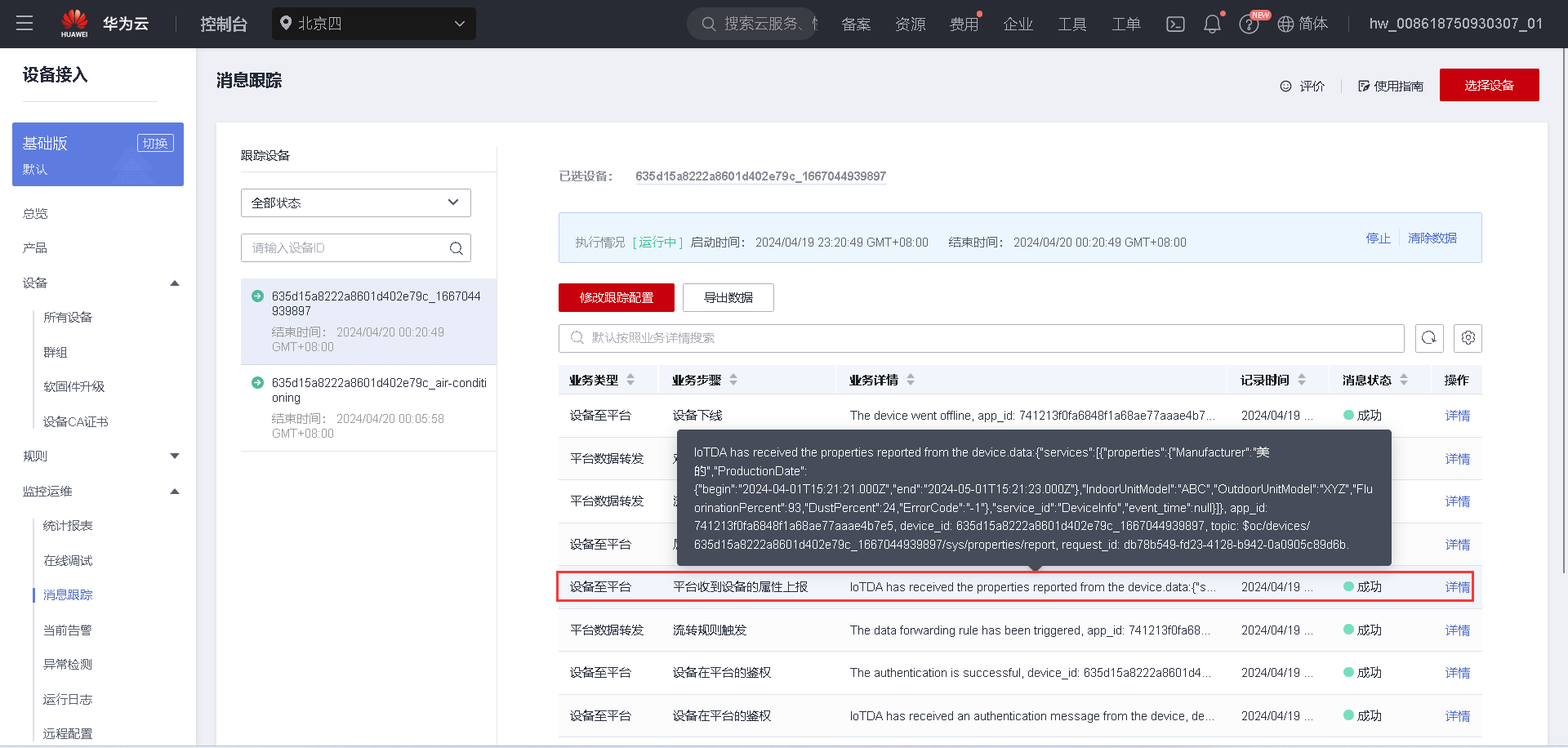
Task: Click the red 选择设备 button
Action: (1489, 84)
